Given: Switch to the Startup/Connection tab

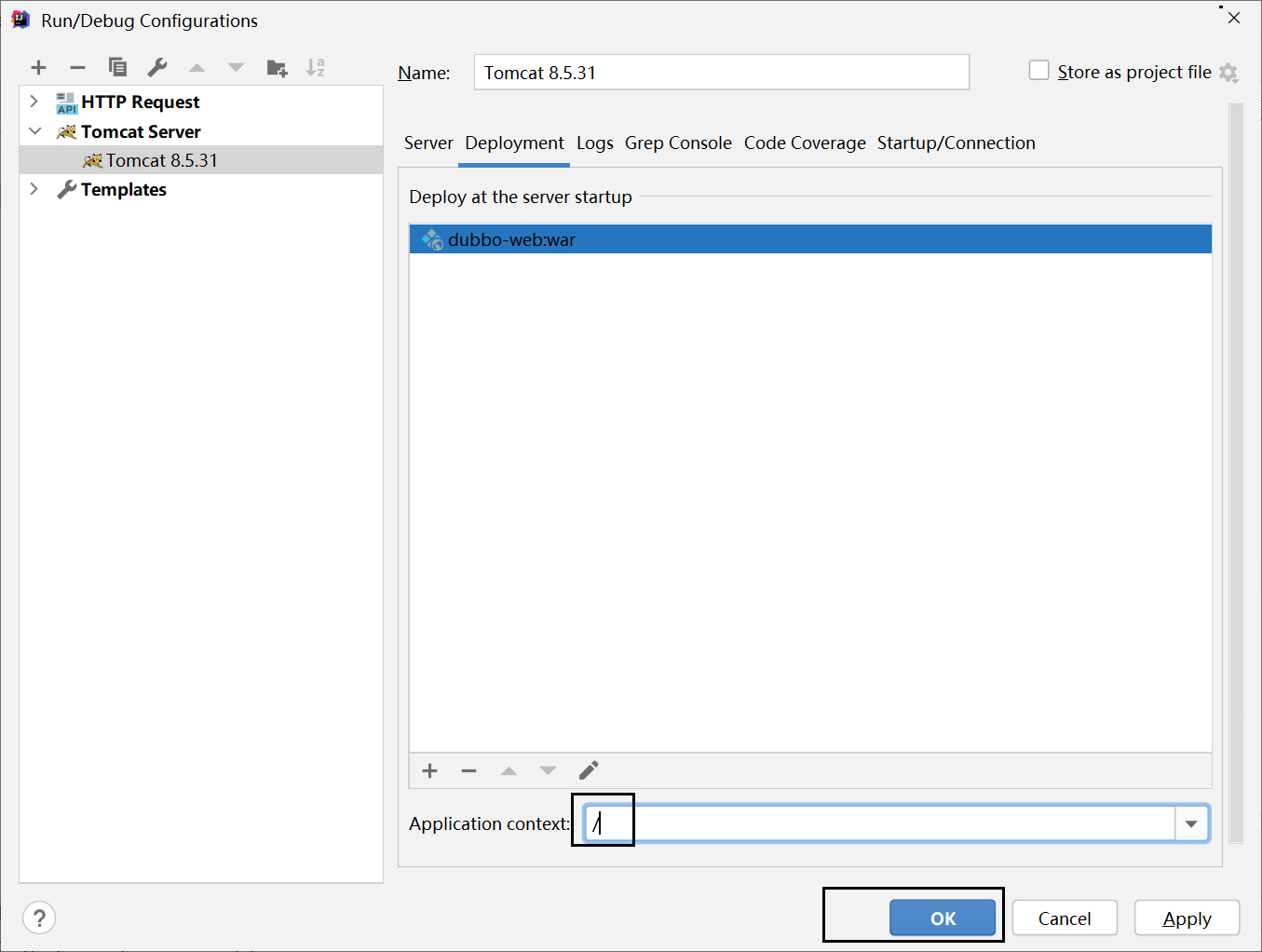Looking at the screenshot, I should tap(956, 143).
